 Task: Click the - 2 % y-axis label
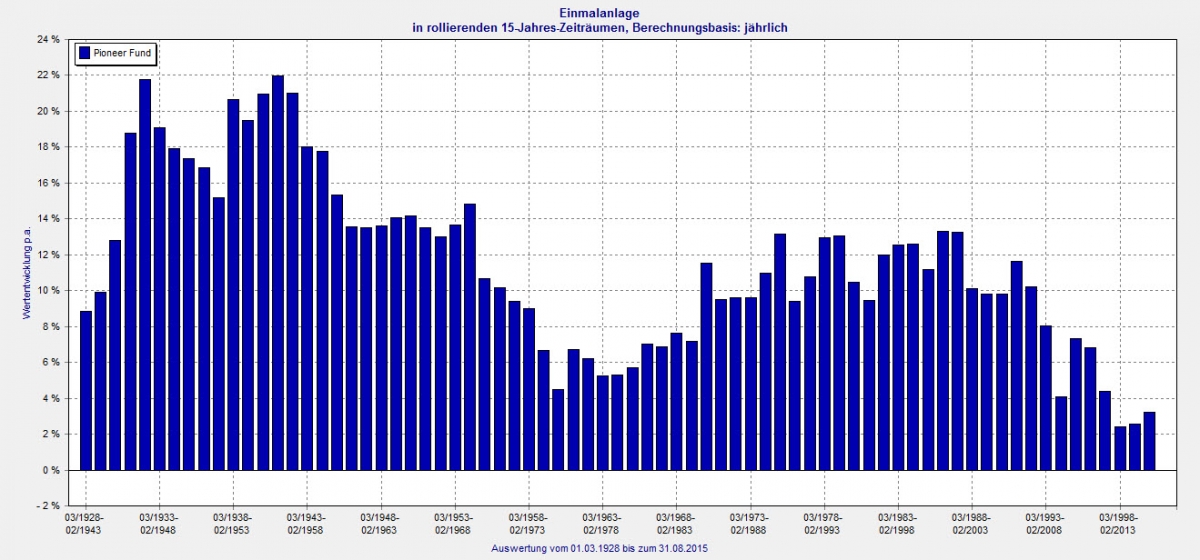click(49, 506)
